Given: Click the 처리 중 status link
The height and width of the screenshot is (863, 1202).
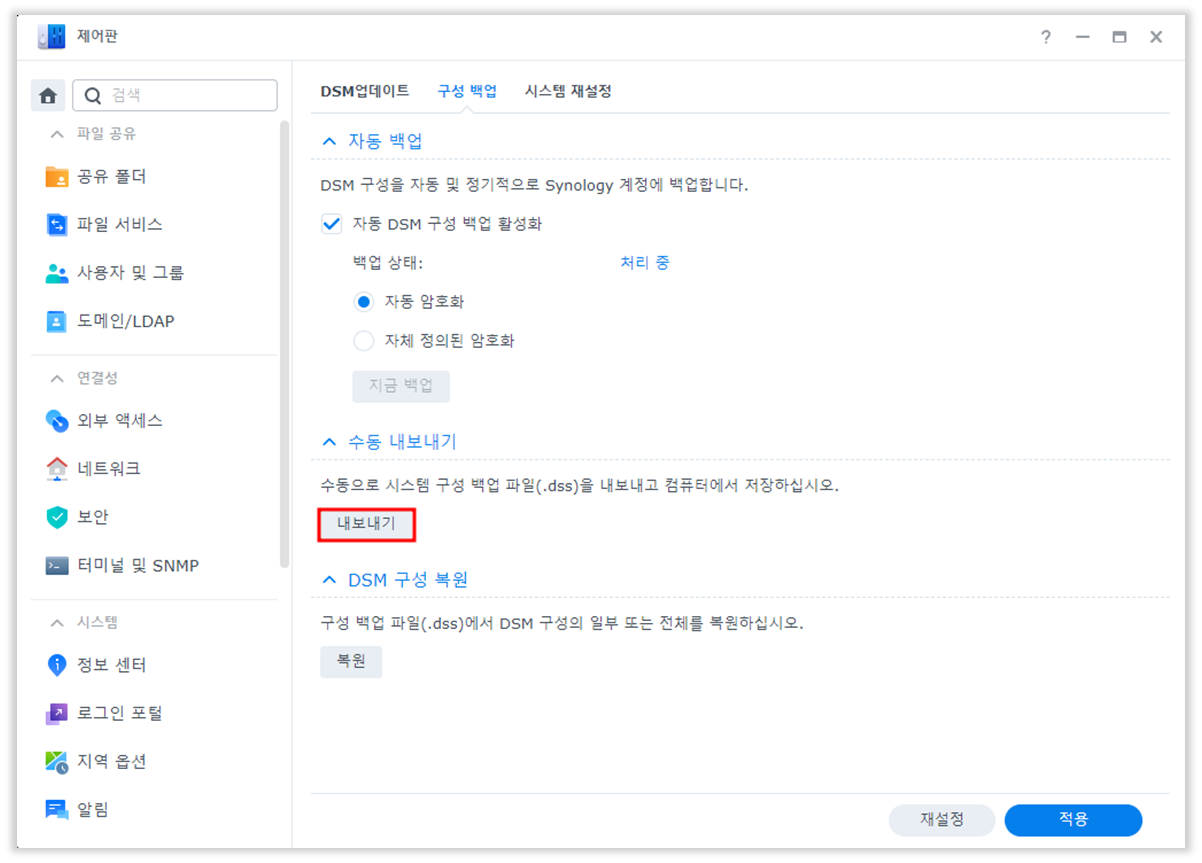Looking at the screenshot, I should tap(645, 263).
